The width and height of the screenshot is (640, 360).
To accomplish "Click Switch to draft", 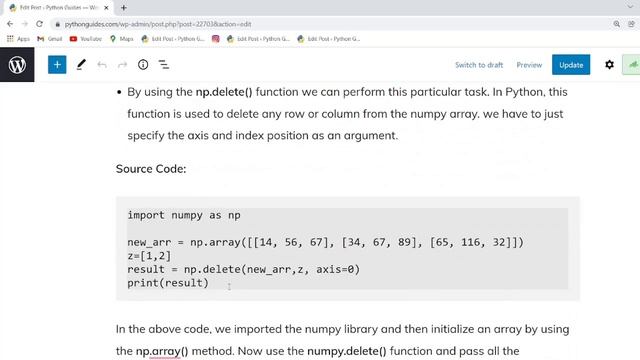I will [x=479, y=65].
